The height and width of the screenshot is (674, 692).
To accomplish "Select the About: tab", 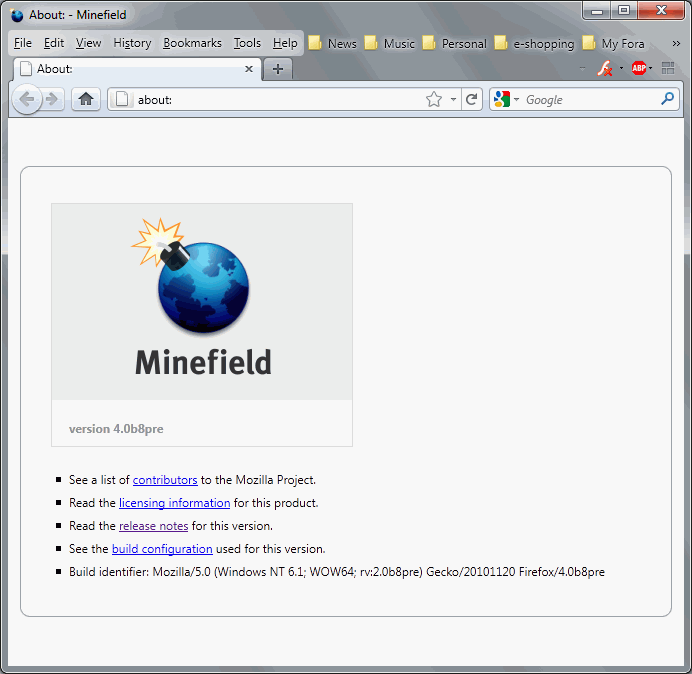I will pos(137,69).
